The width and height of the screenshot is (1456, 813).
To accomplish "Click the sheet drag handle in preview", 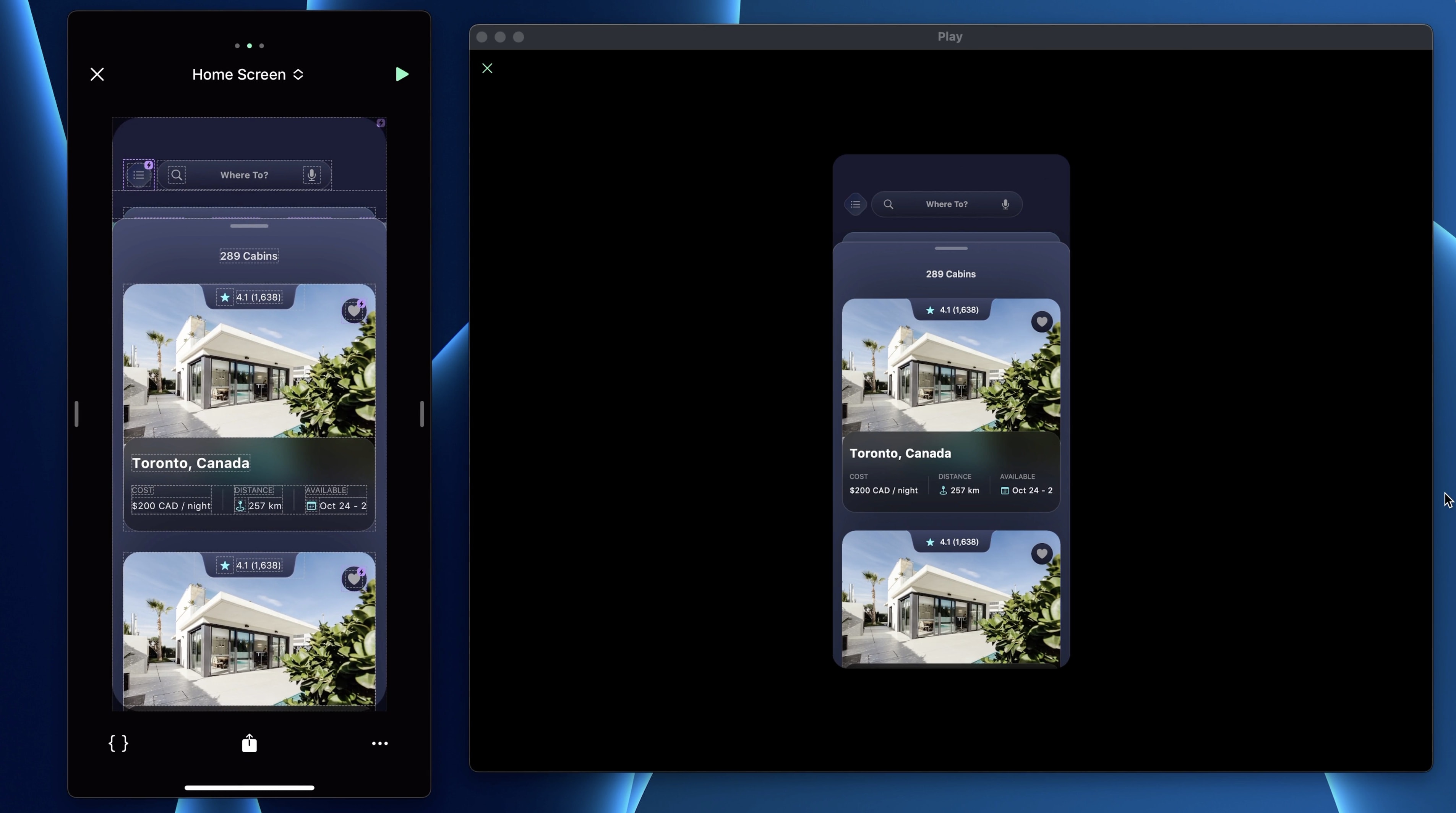I will tap(951, 249).
